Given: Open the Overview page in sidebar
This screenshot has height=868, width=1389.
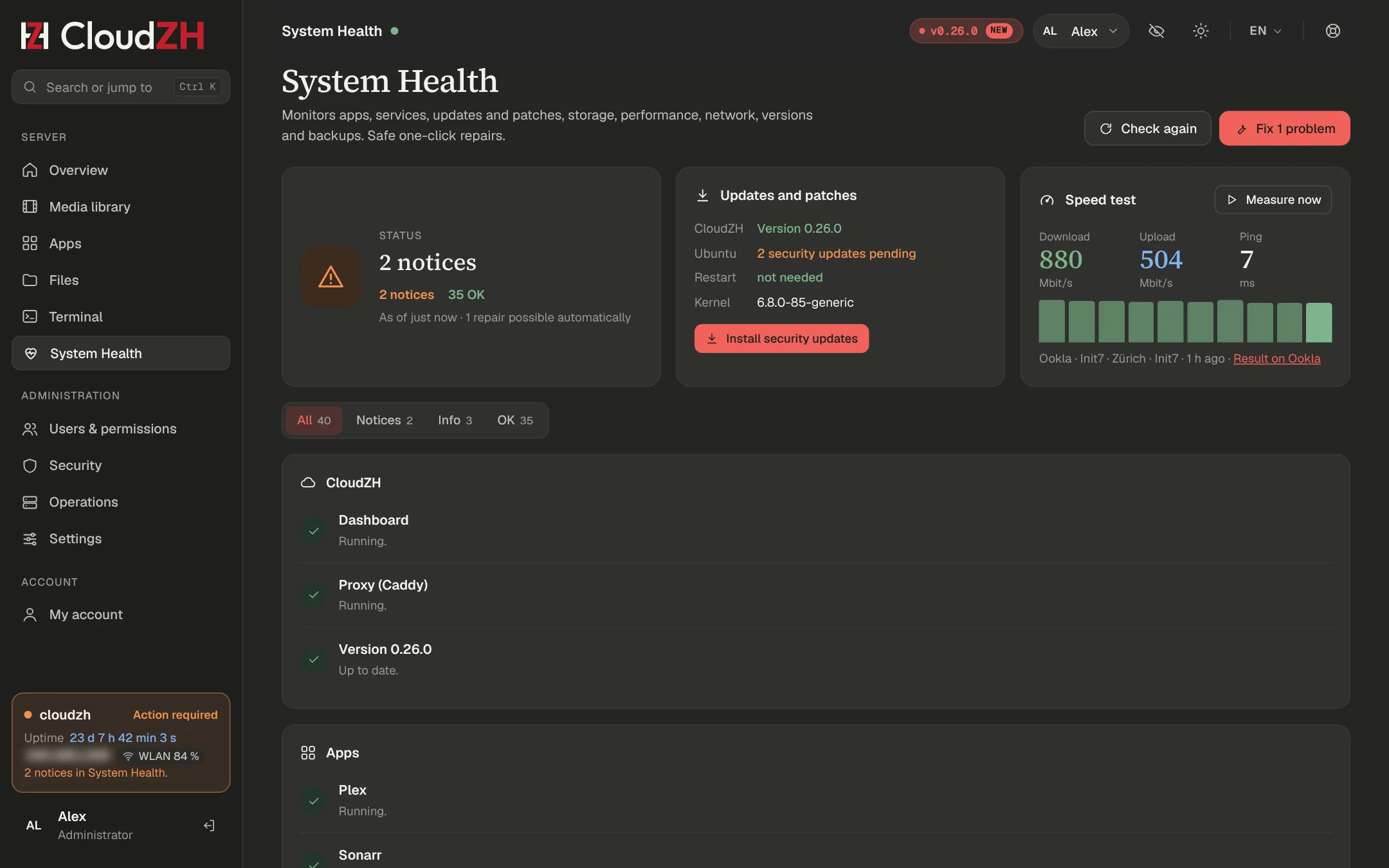Looking at the screenshot, I should click(121, 170).
